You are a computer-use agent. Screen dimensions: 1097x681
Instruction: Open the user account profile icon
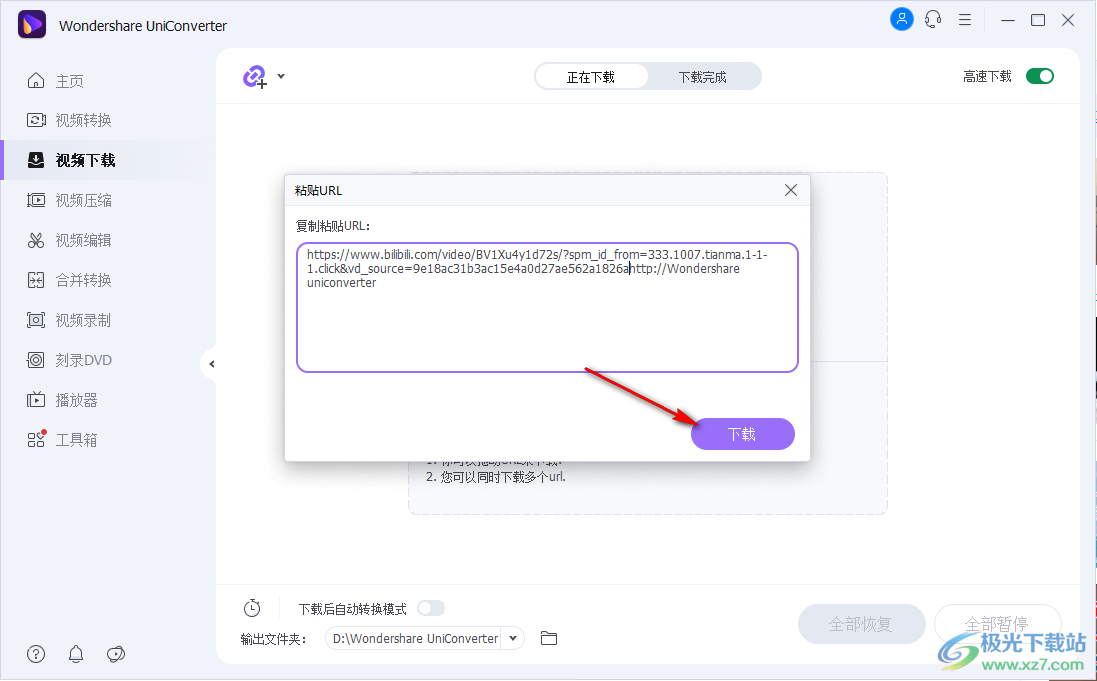tap(902, 20)
